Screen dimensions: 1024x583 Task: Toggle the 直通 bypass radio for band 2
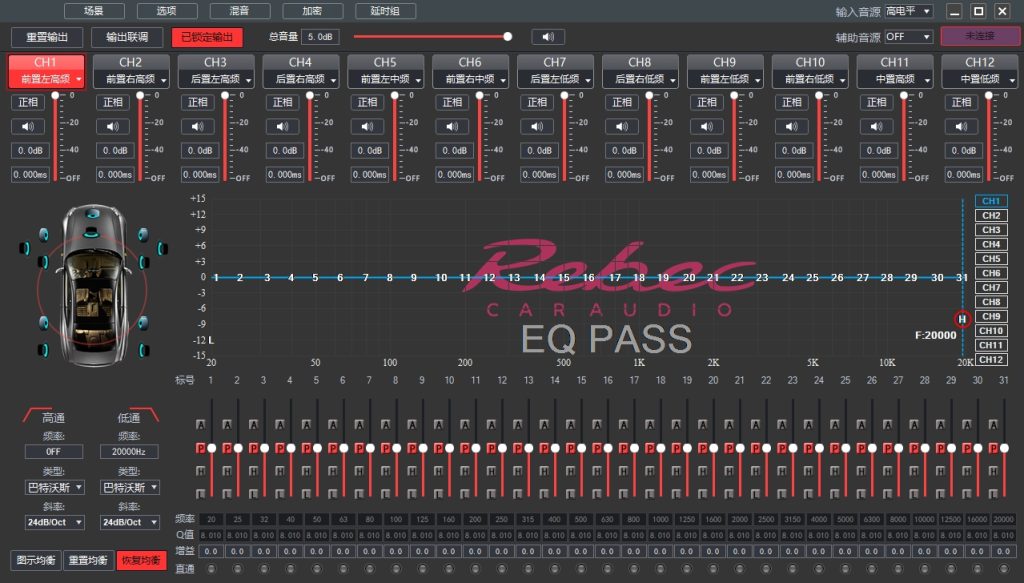tap(237, 569)
